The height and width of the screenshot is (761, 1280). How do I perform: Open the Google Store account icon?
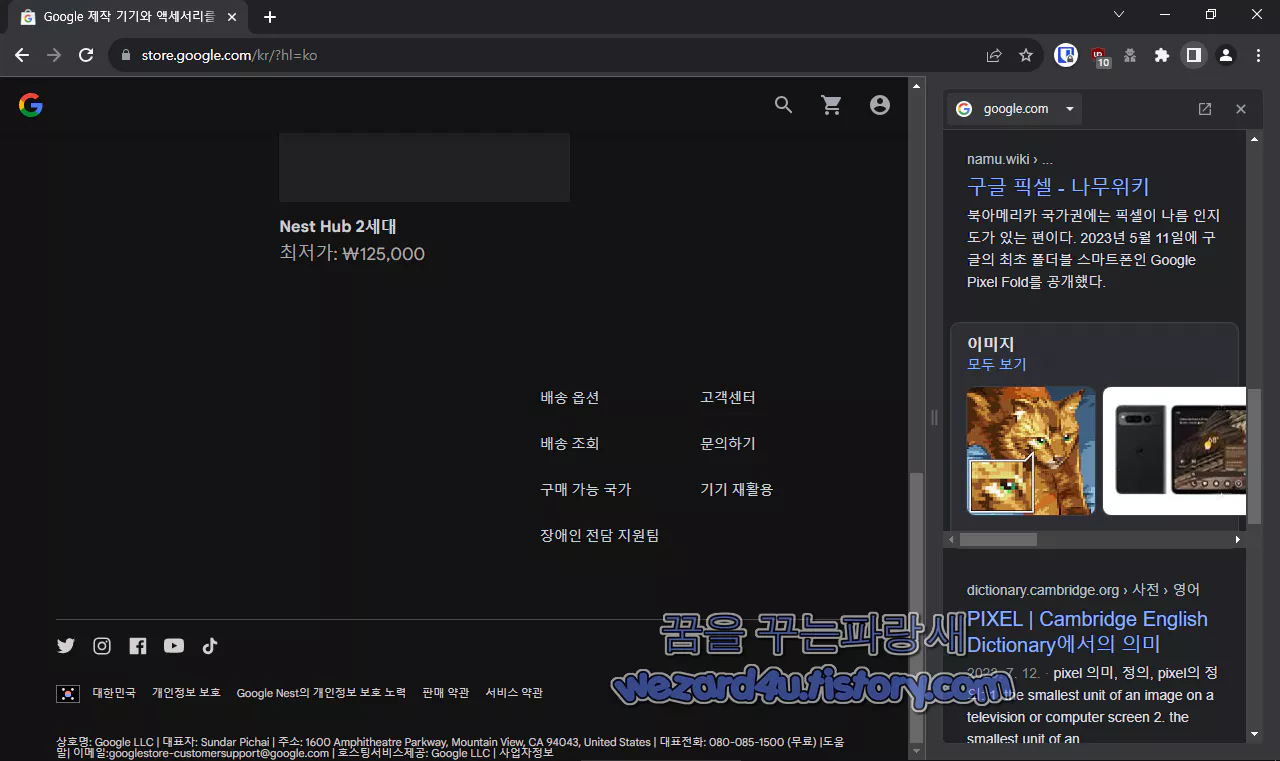(x=880, y=105)
